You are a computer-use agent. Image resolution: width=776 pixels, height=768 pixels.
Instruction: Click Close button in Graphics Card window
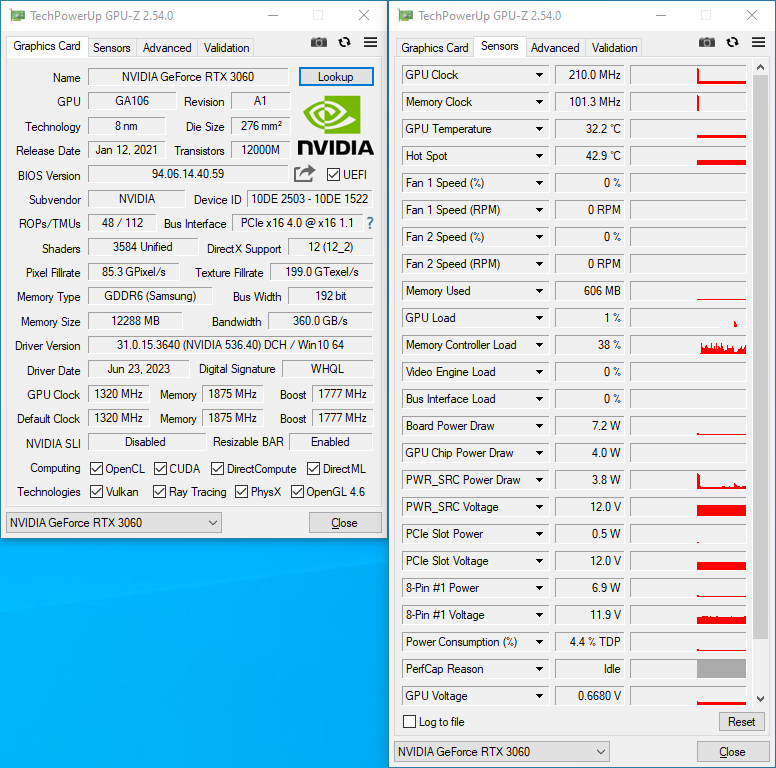click(x=344, y=523)
